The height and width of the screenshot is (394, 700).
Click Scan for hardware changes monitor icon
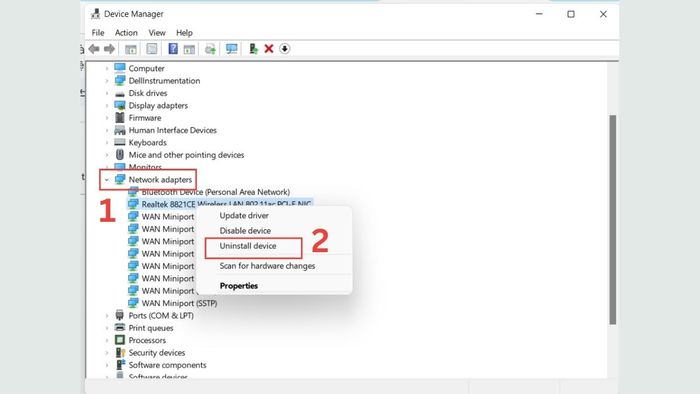tap(231, 49)
